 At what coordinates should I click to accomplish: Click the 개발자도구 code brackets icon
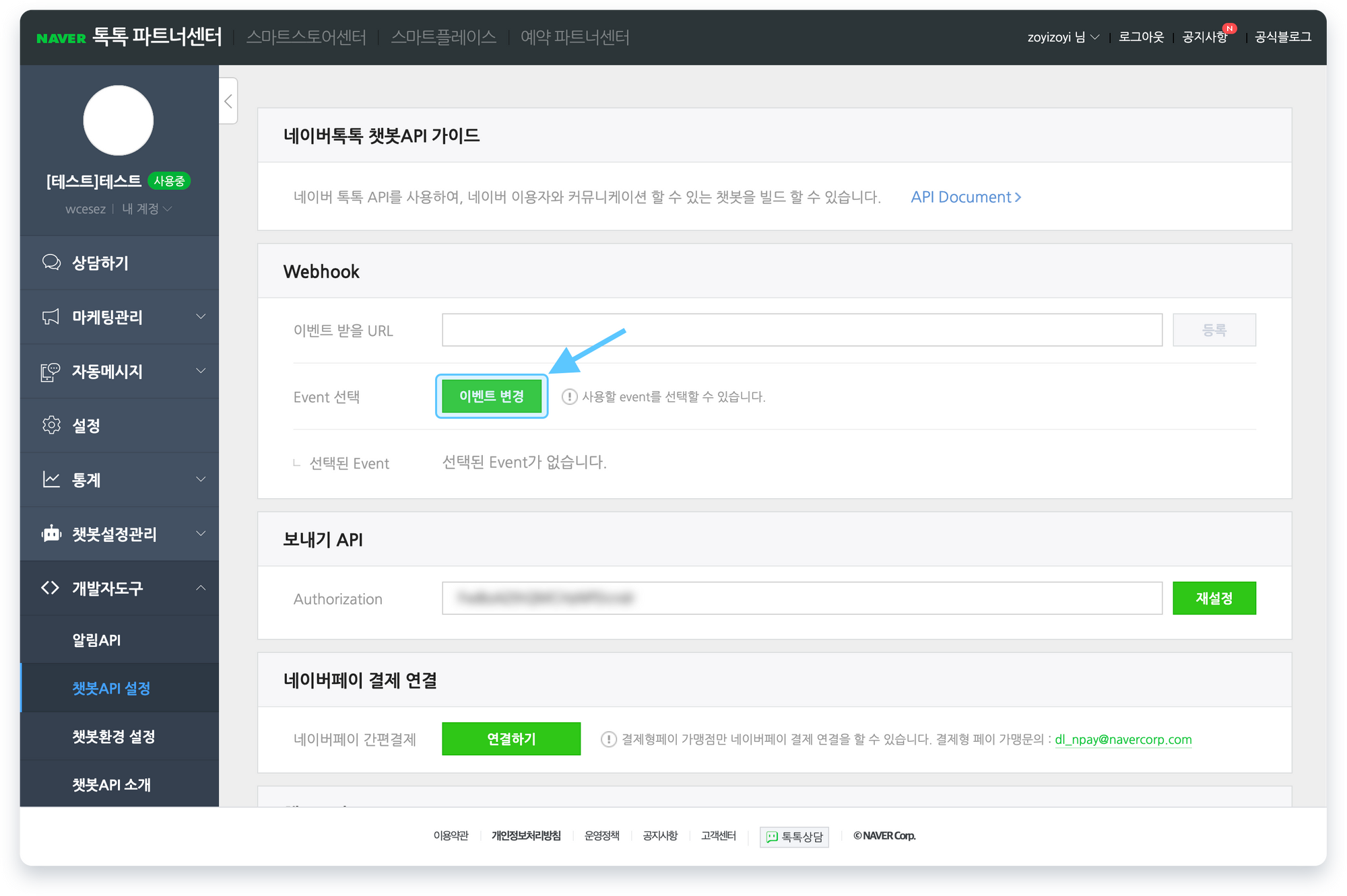point(51,588)
